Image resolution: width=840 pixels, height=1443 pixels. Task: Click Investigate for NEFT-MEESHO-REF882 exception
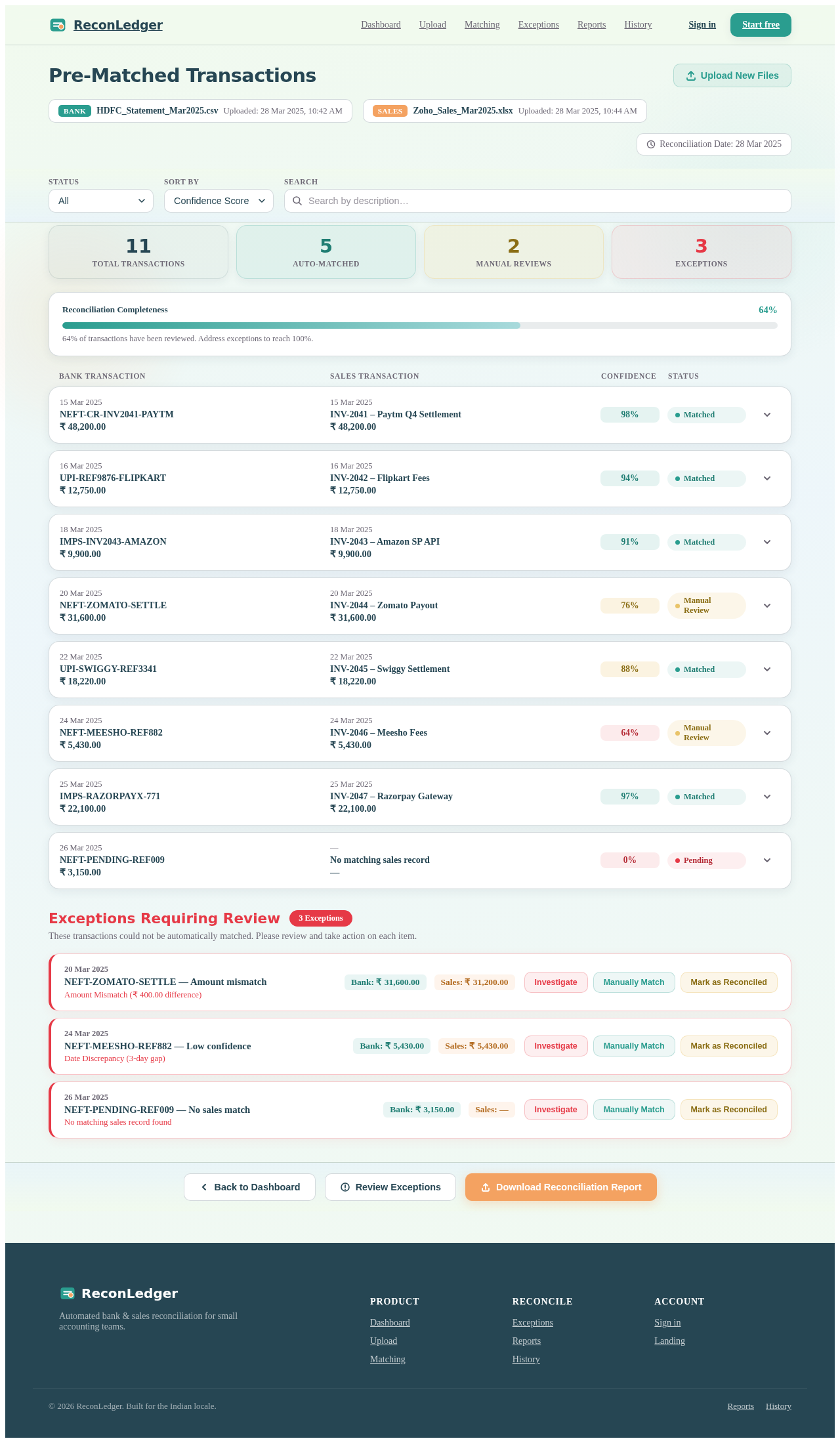[556, 1046]
